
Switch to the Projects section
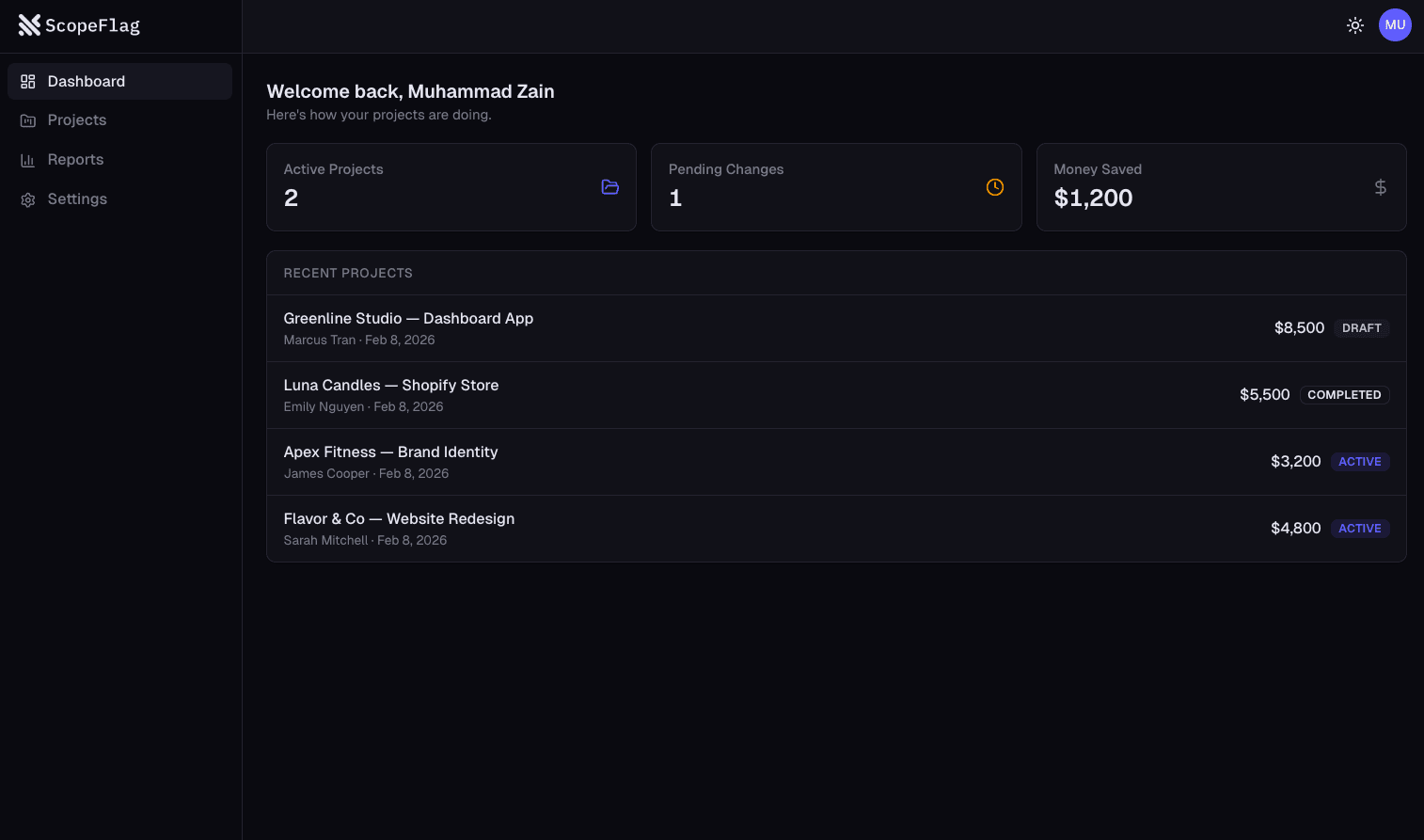tap(76, 119)
